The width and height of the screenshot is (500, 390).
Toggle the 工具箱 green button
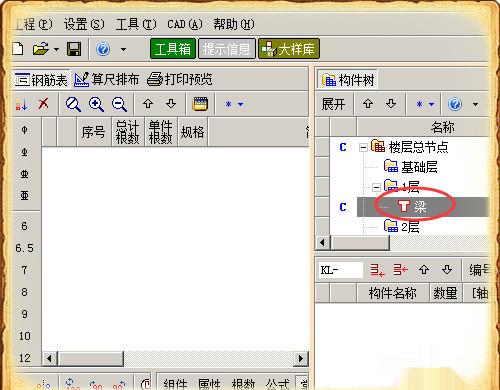tap(173, 49)
